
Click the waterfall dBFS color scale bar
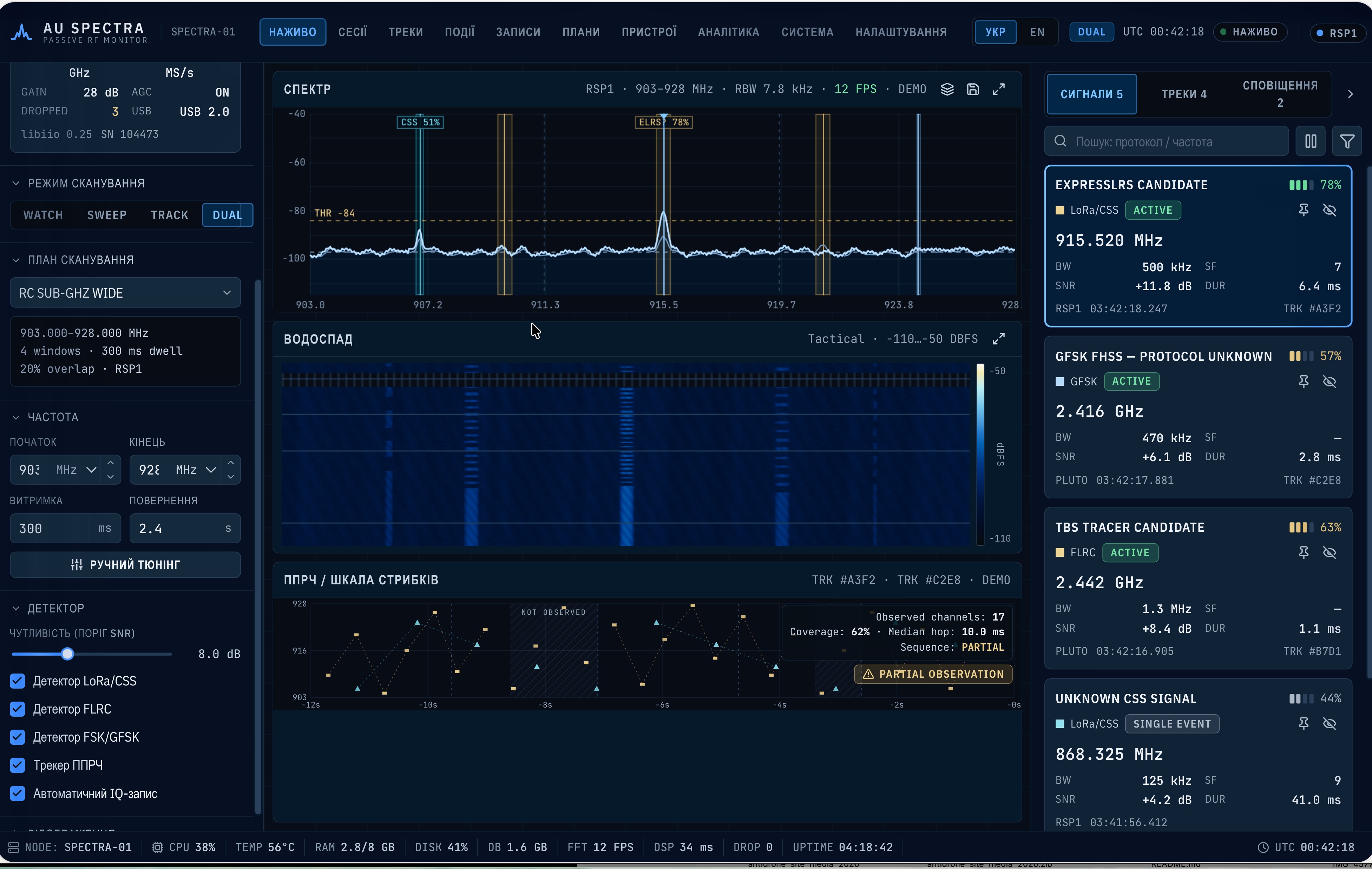pyautogui.click(x=980, y=455)
